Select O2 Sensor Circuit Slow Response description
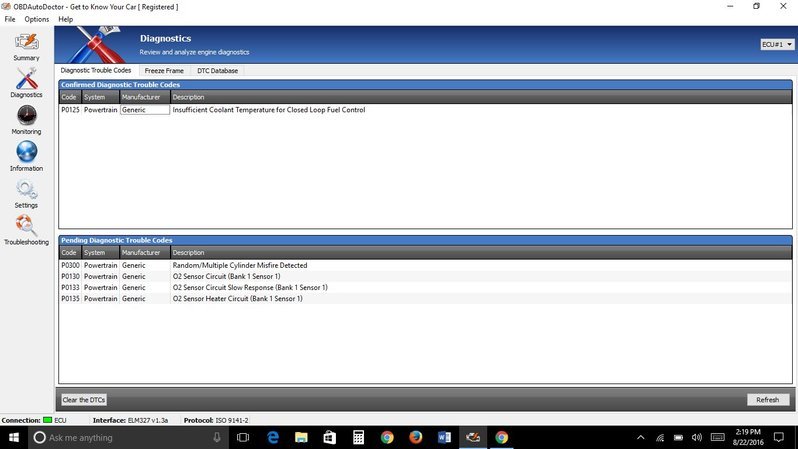The image size is (798, 449). pyautogui.click(x=250, y=288)
